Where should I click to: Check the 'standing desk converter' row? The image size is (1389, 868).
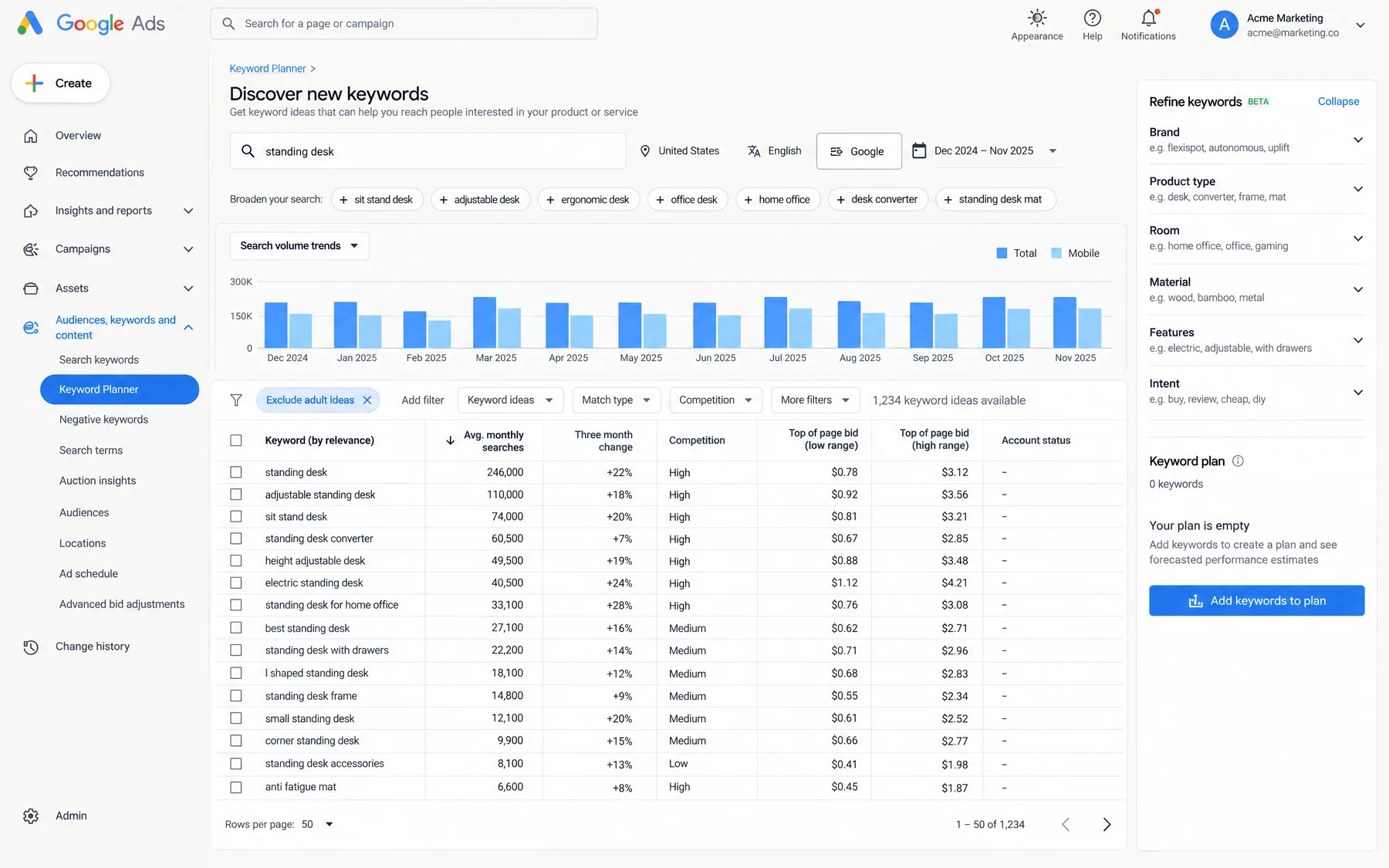coord(236,539)
